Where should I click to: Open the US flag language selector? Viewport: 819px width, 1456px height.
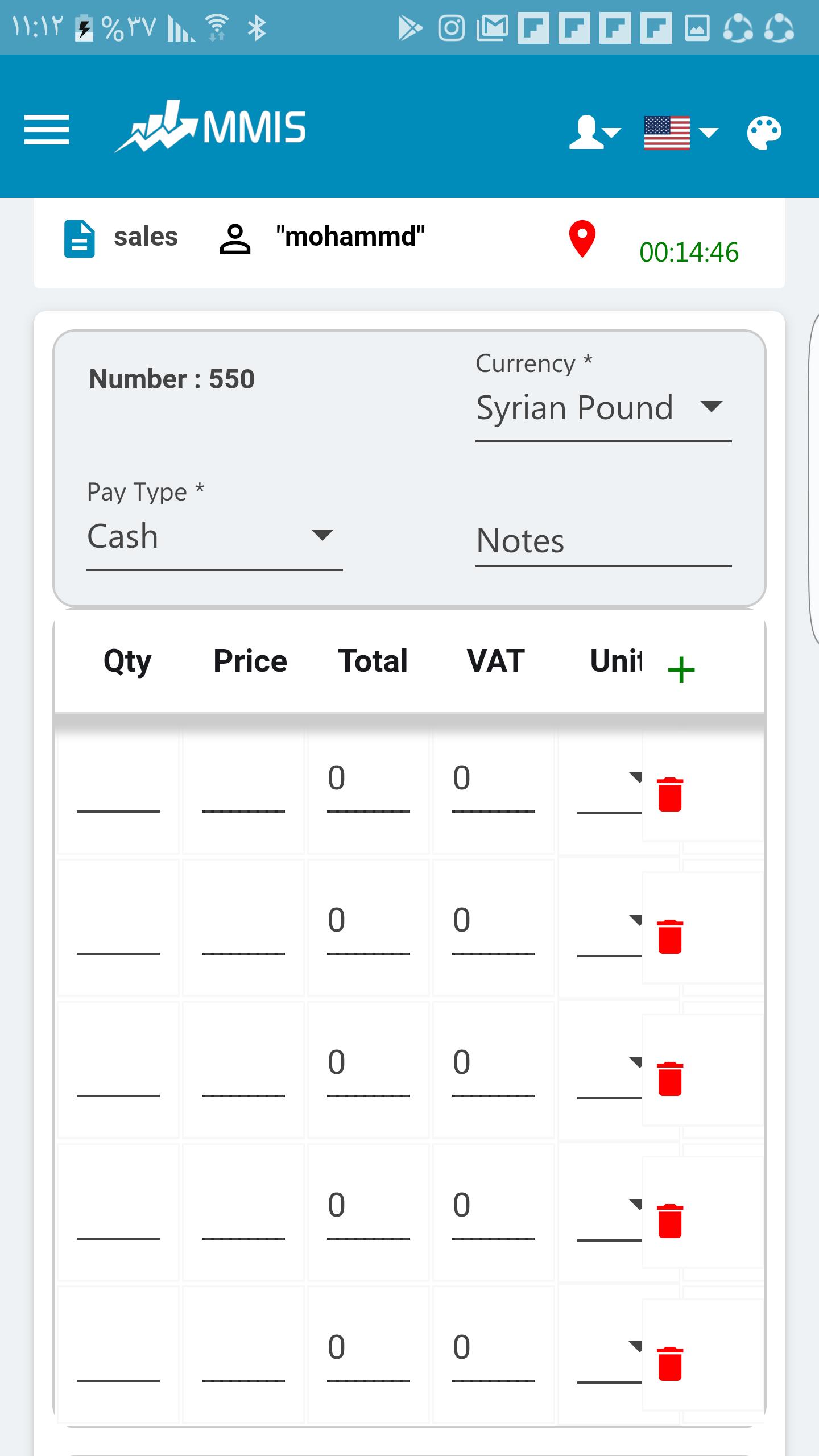pyautogui.click(x=681, y=133)
